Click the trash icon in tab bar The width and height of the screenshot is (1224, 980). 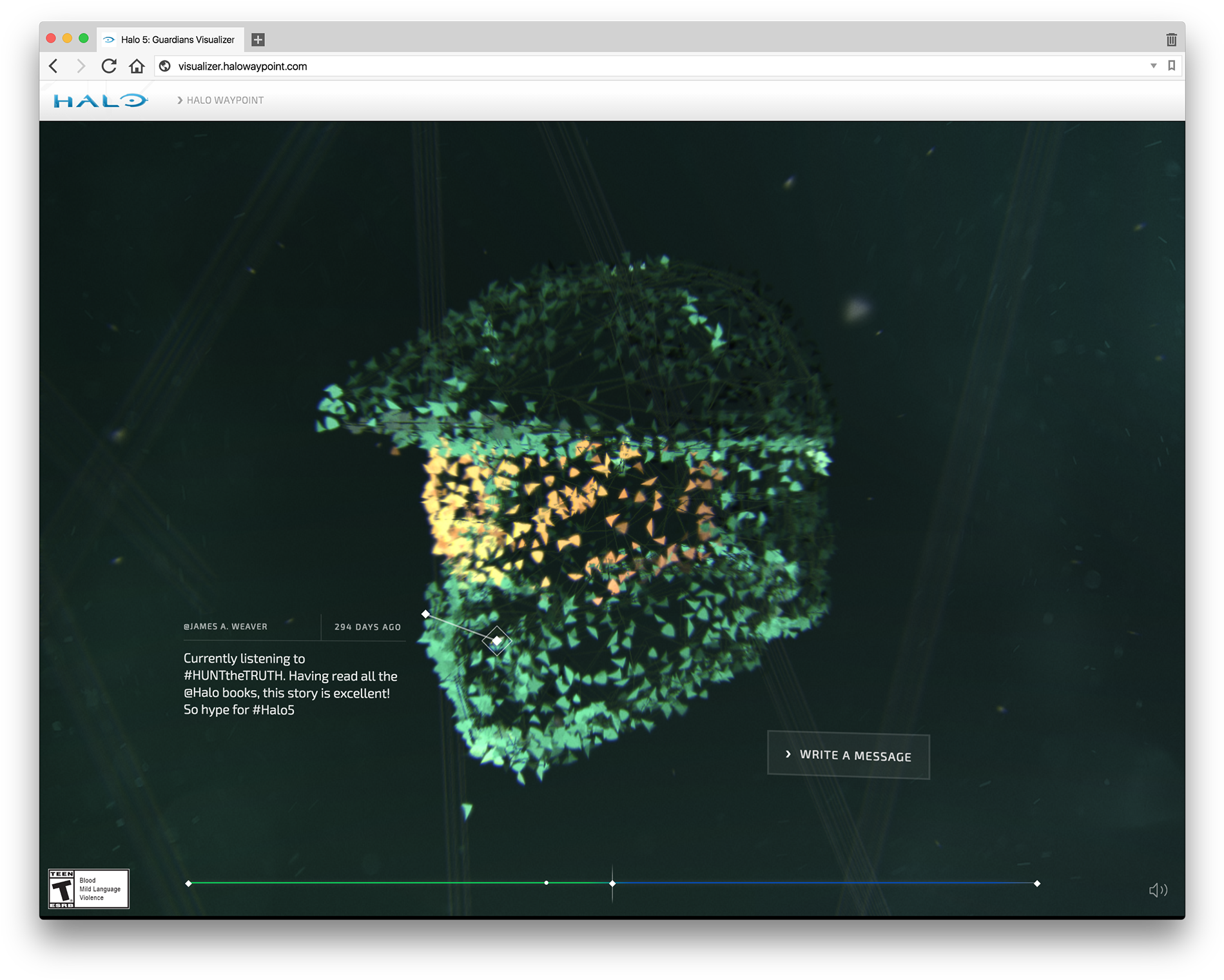[1171, 40]
